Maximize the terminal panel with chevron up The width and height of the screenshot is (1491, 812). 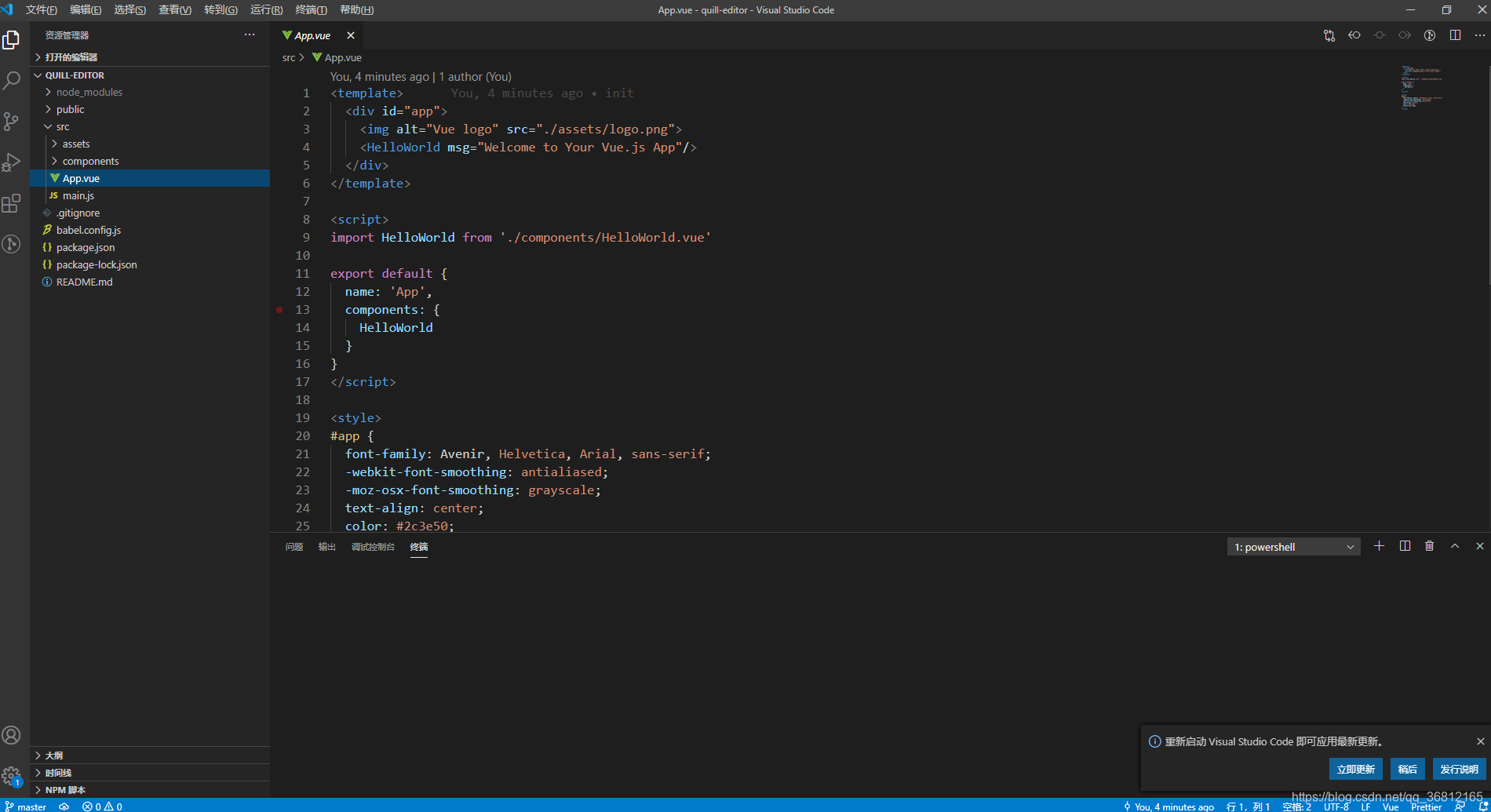point(1455,546)
